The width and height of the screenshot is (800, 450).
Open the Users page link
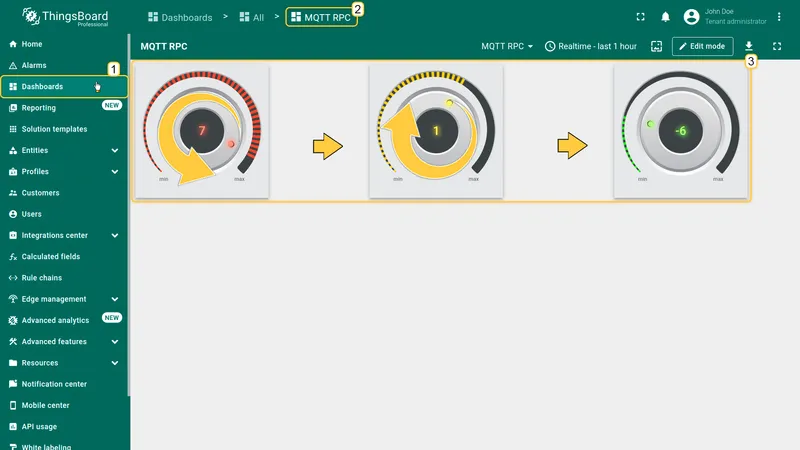tap(64, 214)
